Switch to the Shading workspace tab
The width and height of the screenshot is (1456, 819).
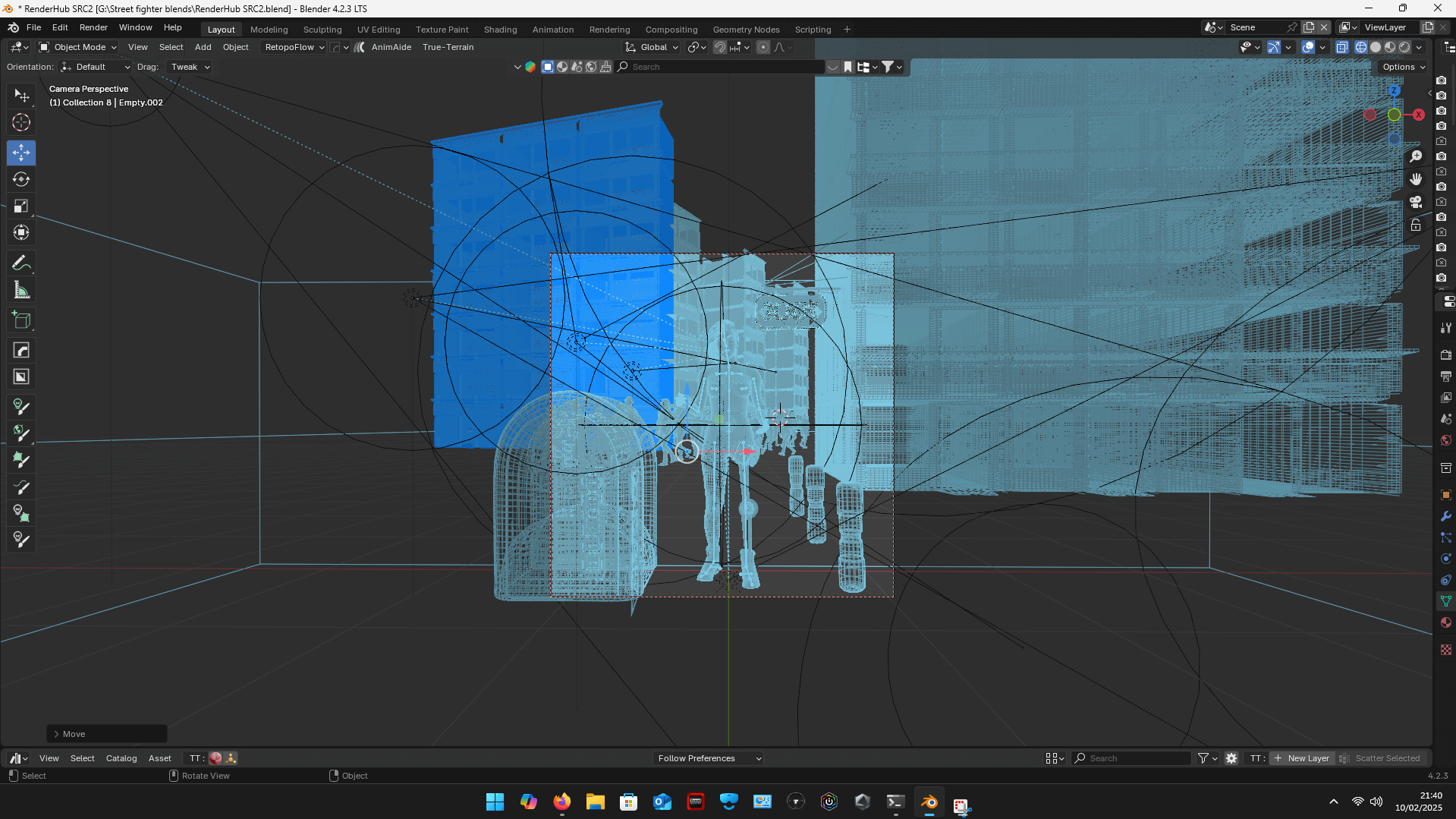(500, 30)
